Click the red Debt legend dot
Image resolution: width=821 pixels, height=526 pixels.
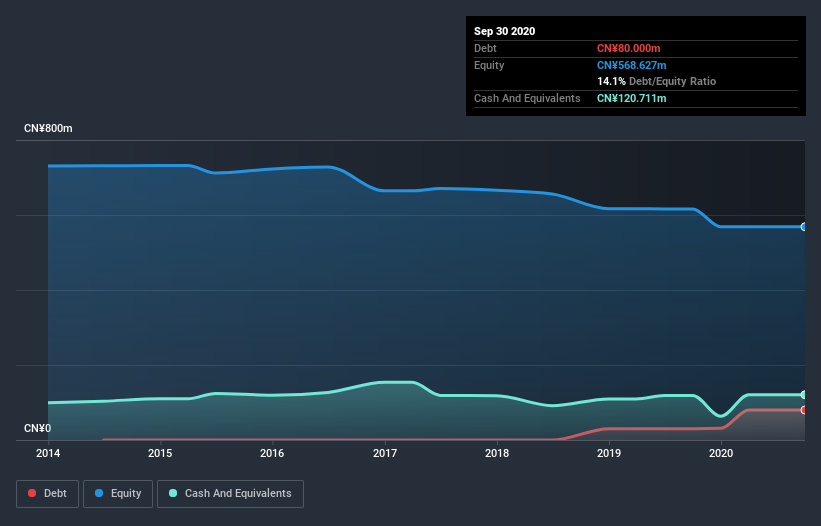32,493
